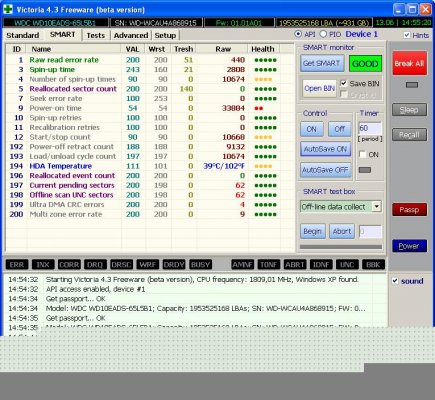Image resolution: width=435 pixels, height=400 pixels.
Task: Select the Raw read error rate row
Action: (149, 60)
